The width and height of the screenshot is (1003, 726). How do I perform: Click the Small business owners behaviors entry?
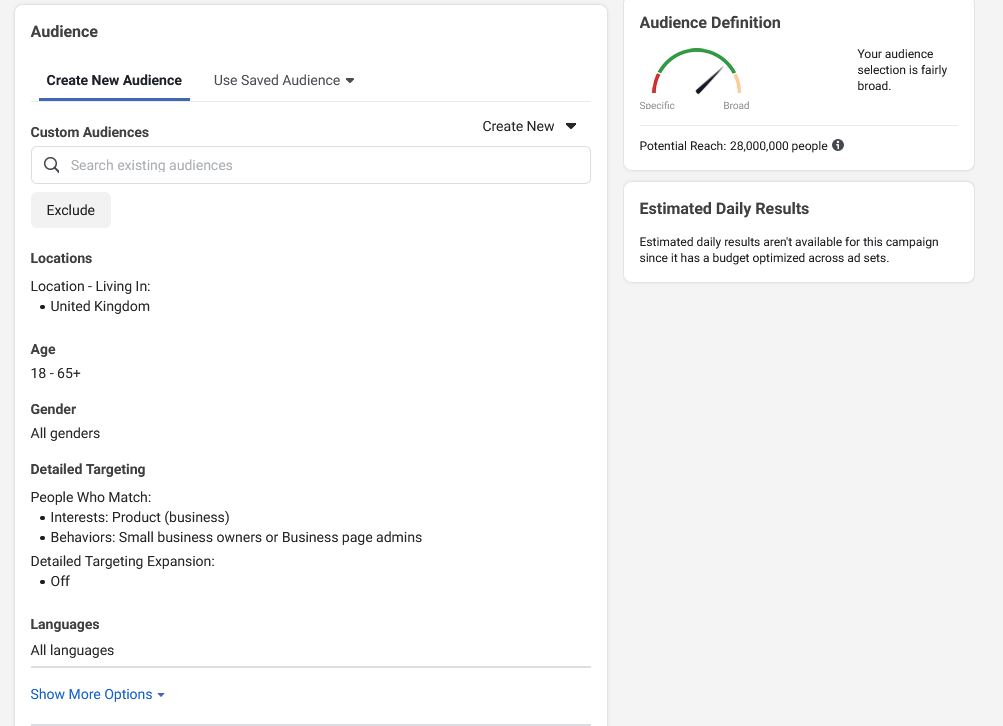(x=236, y=537)
